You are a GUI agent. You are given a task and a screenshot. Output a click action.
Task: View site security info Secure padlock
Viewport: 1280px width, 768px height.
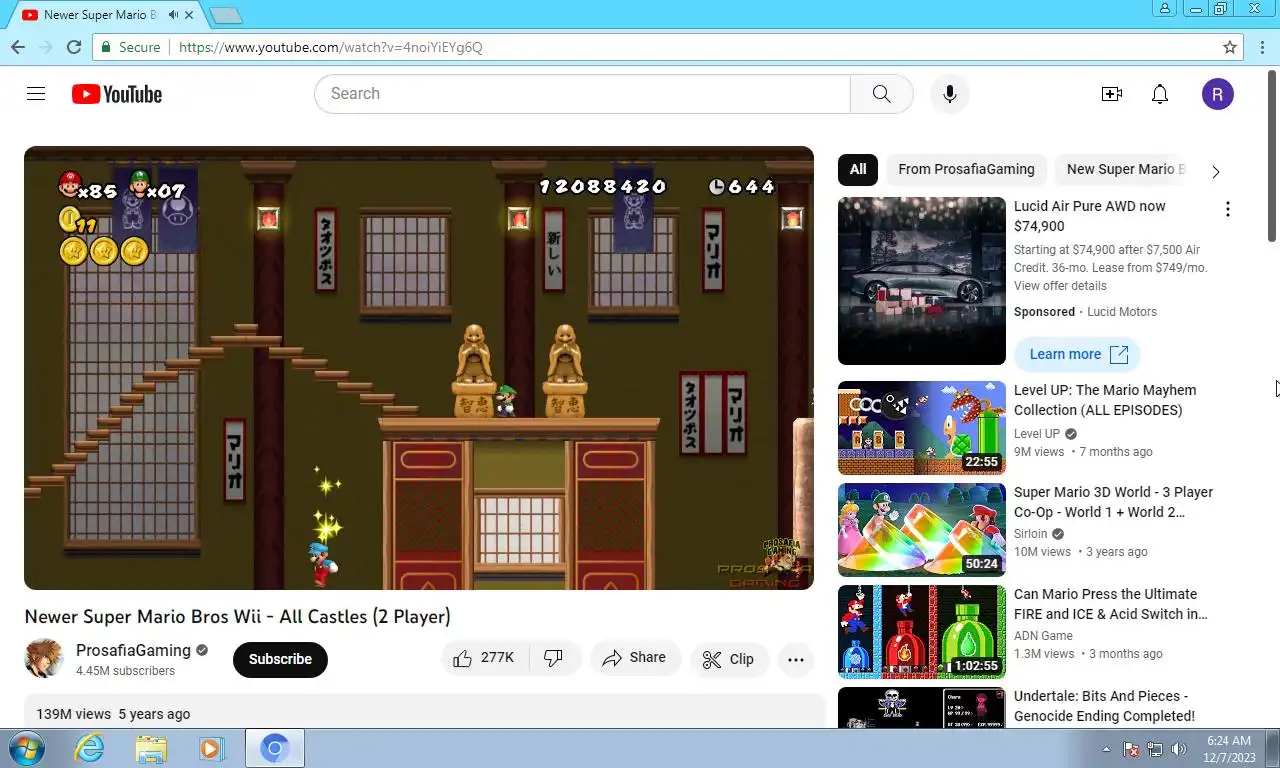click(130, 47)
